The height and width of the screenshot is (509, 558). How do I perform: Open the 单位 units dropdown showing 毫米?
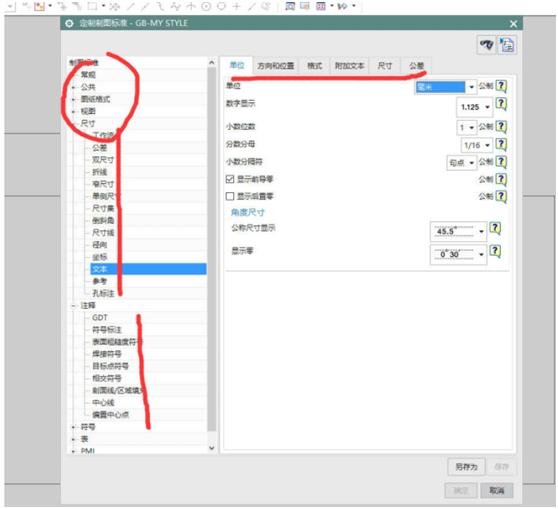coord(446,86)
